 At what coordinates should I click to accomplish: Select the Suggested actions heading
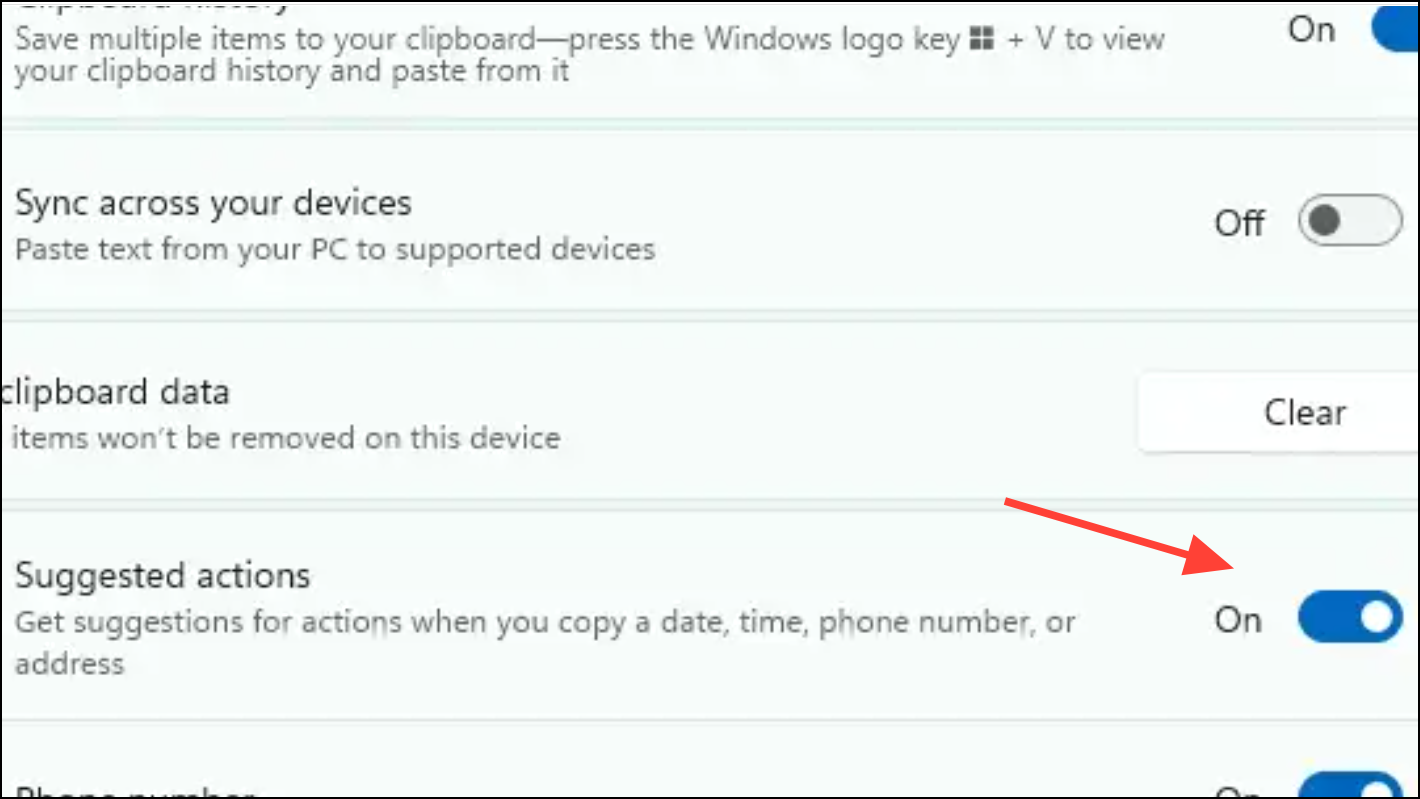pos(163,575)
